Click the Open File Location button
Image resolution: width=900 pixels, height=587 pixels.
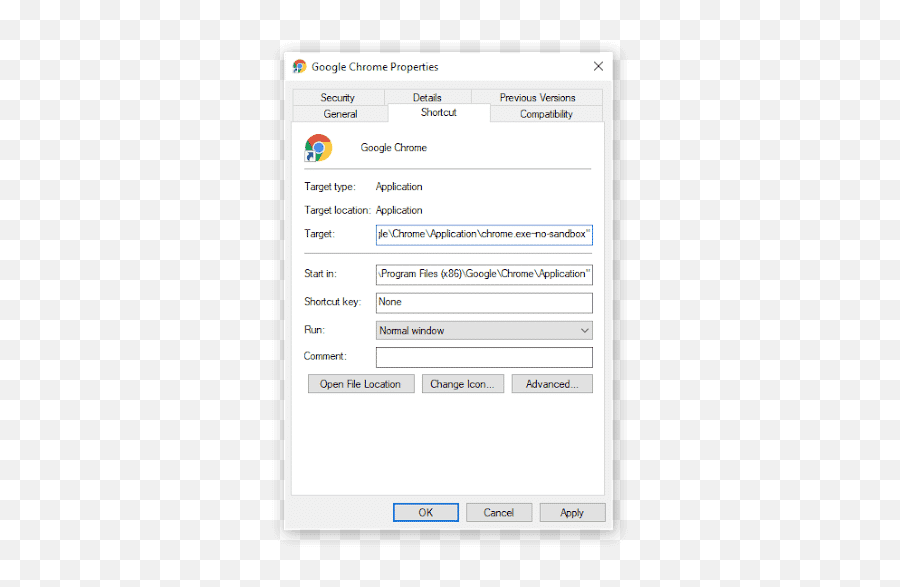click(x=360, y=383)
